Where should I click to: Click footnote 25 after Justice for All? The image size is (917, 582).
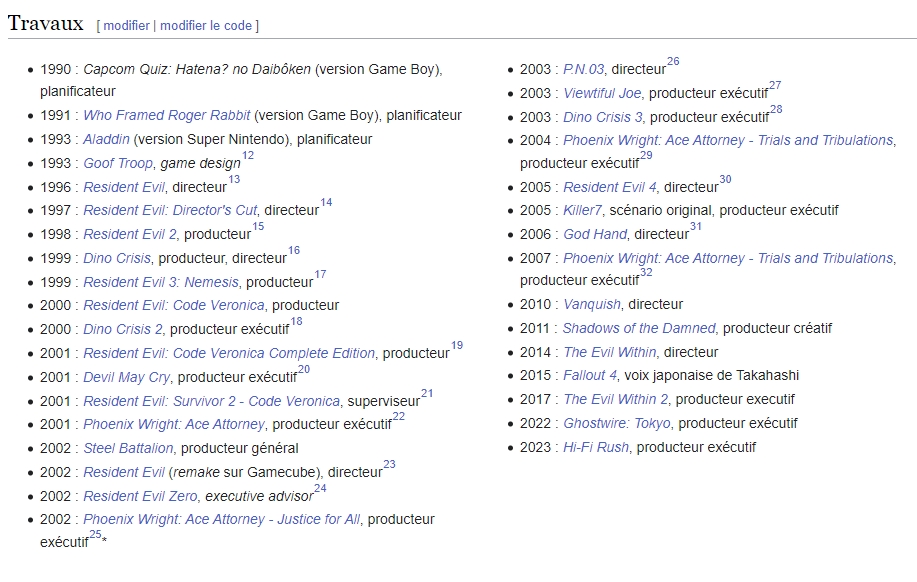[x=95, y=534]
